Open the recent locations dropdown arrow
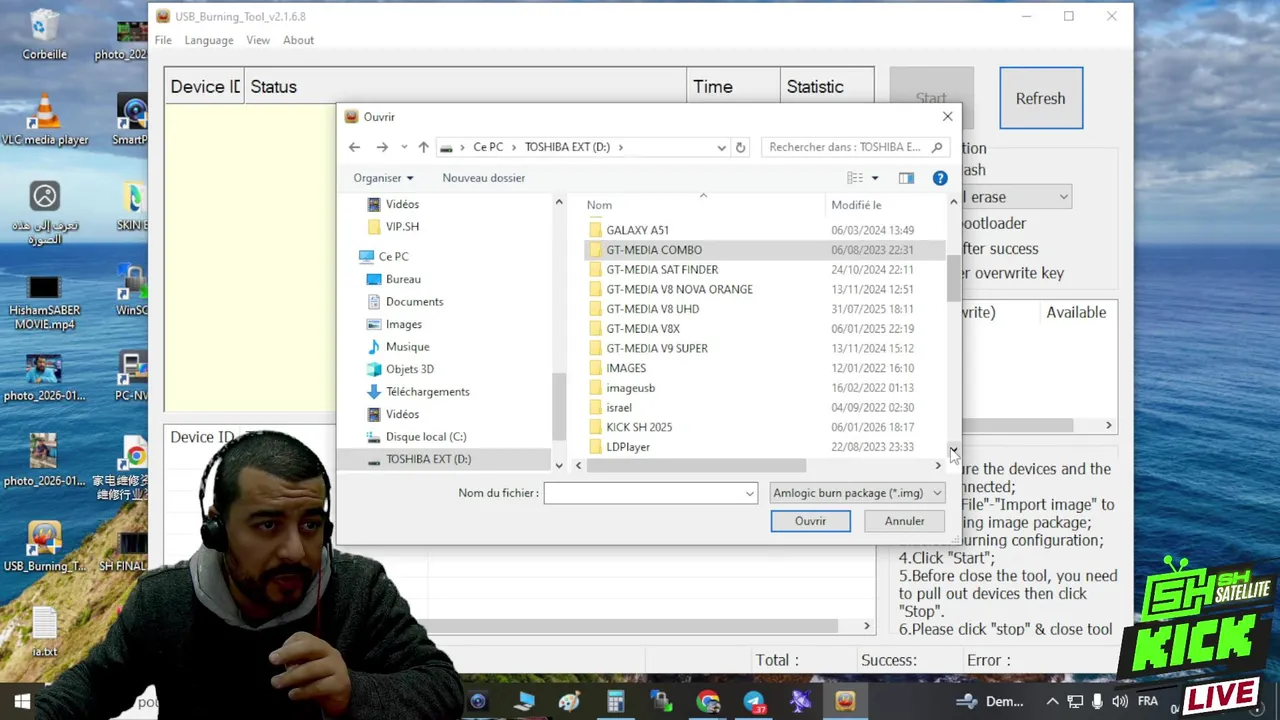 click(404, 147)
